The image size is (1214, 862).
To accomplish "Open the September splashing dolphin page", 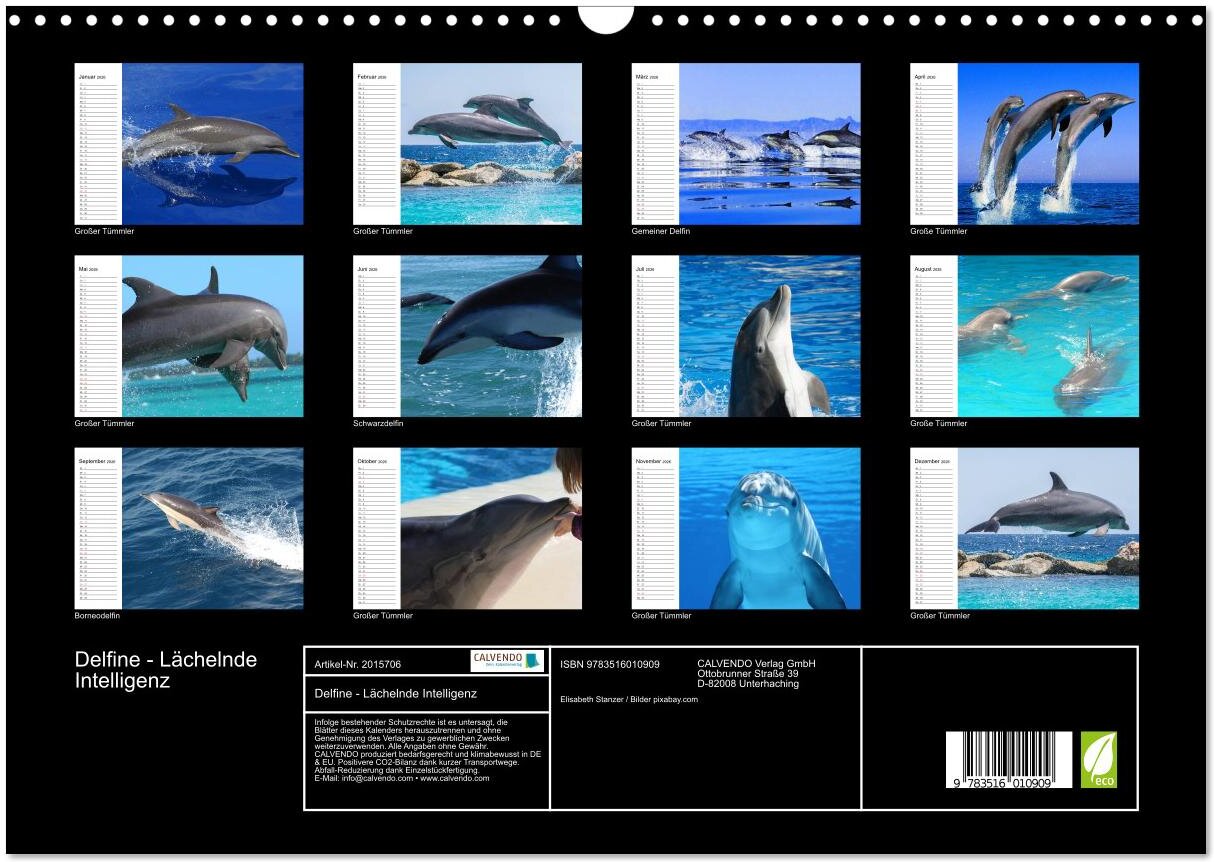I will [189, 528].
